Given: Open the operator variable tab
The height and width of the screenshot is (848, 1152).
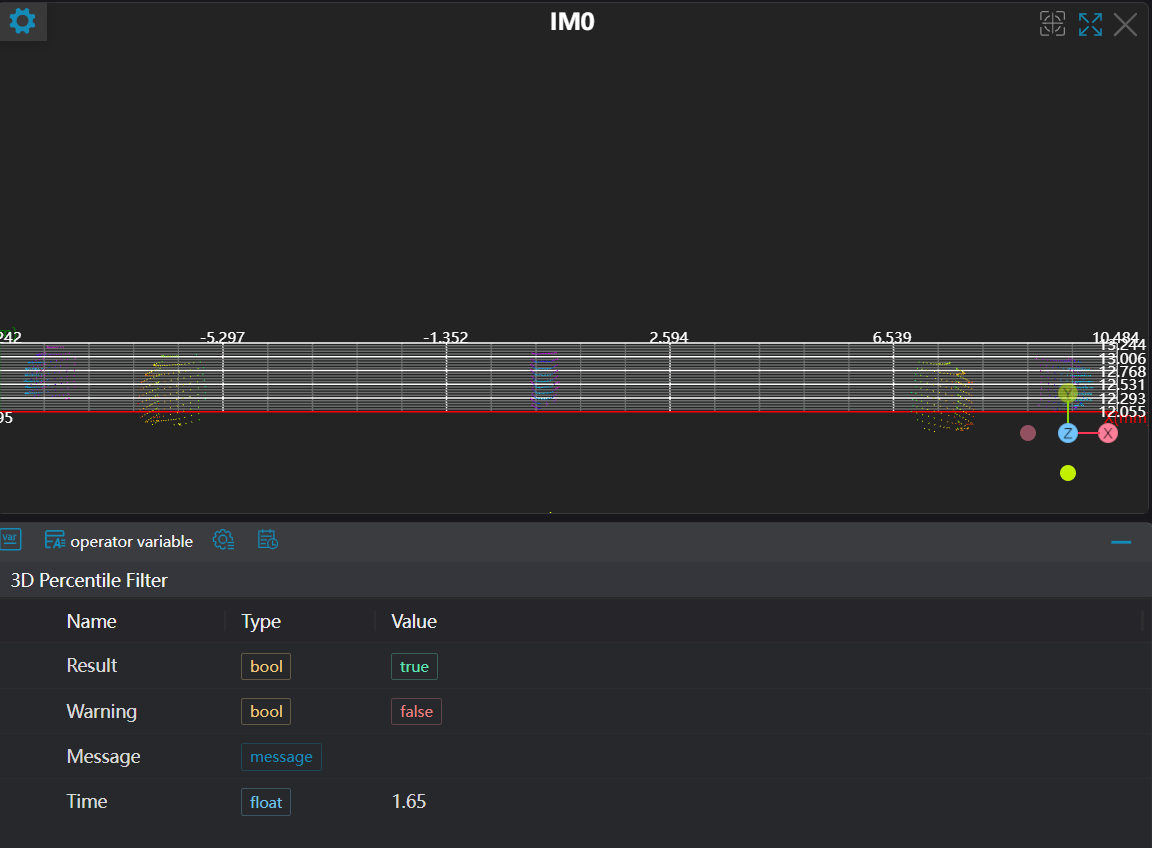Looking at the screenshot, I should 119,541.
